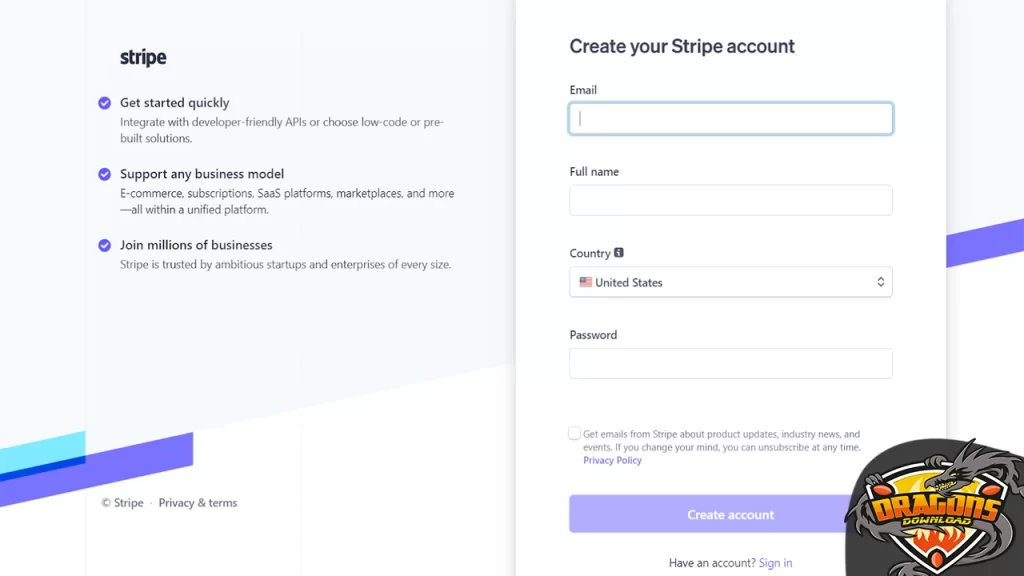Enable the Stripe product updates email checkbox
The height and width of the screenshot is (576, 1024).
pos(575,433)
